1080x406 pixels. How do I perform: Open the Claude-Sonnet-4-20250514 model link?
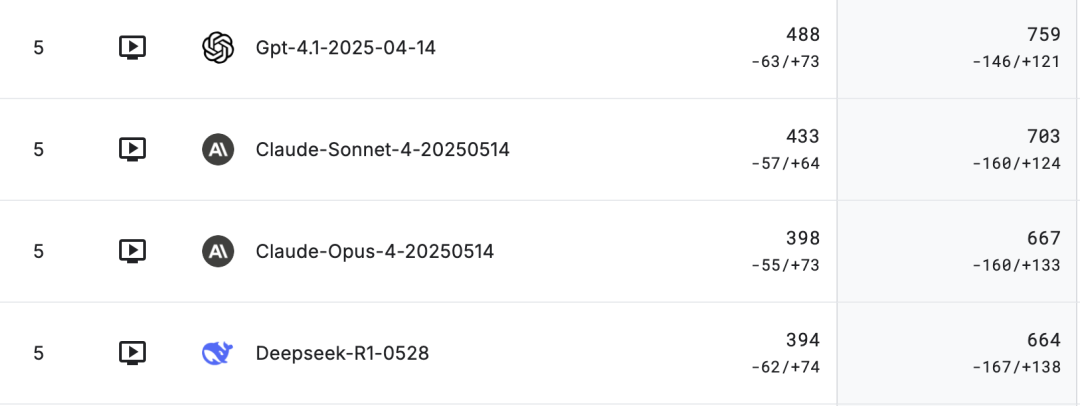382,150
